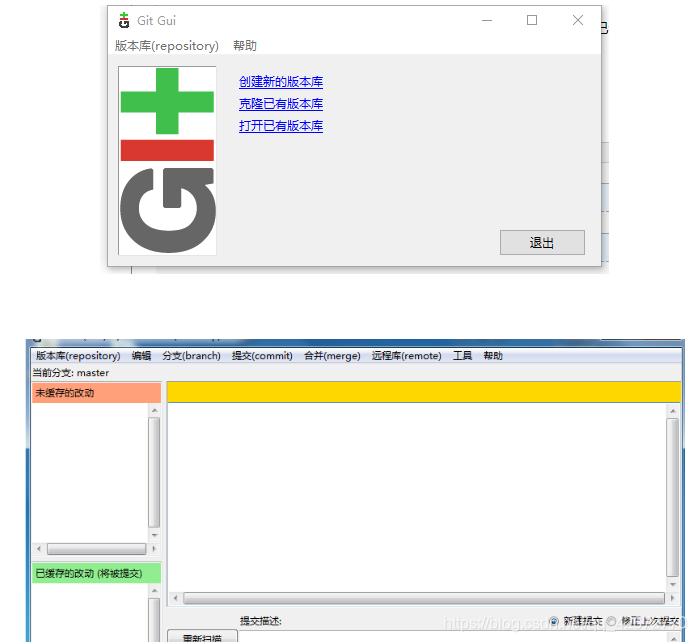Click the unstaged list horizontal scrollbar thumb
The image size is (697, 642).
[96, 549]
